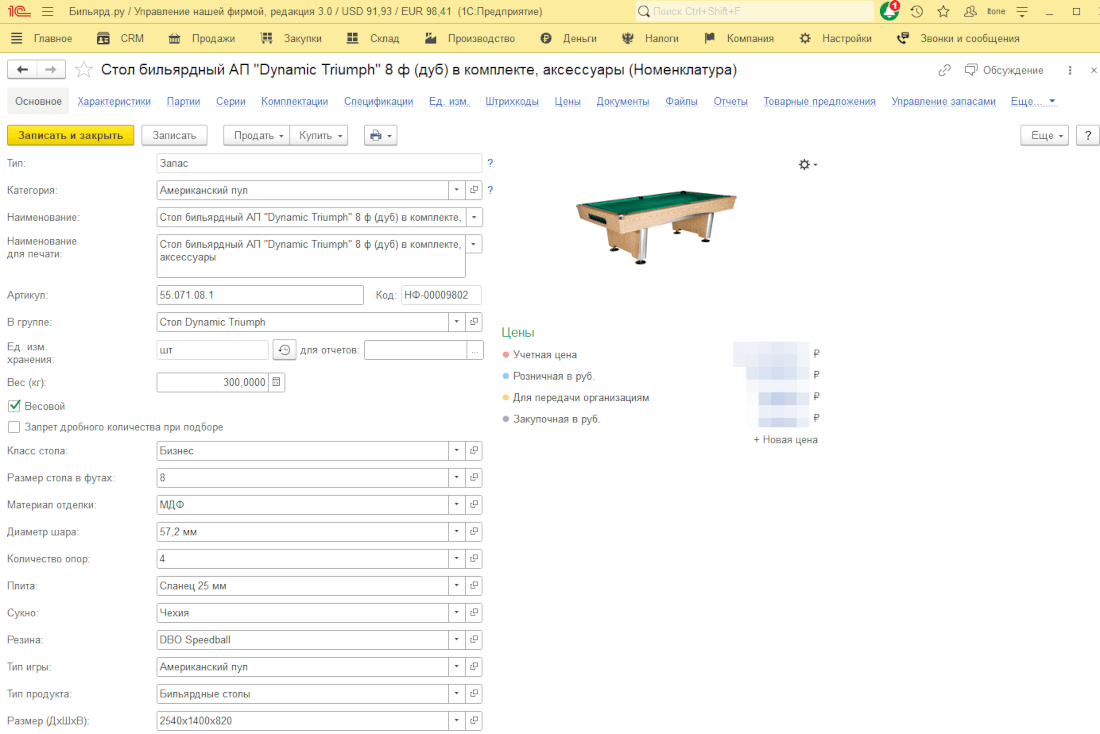Enable Запрет дробного количества при подборе
Screen dimensions: 1100x734
pos(14,427)
